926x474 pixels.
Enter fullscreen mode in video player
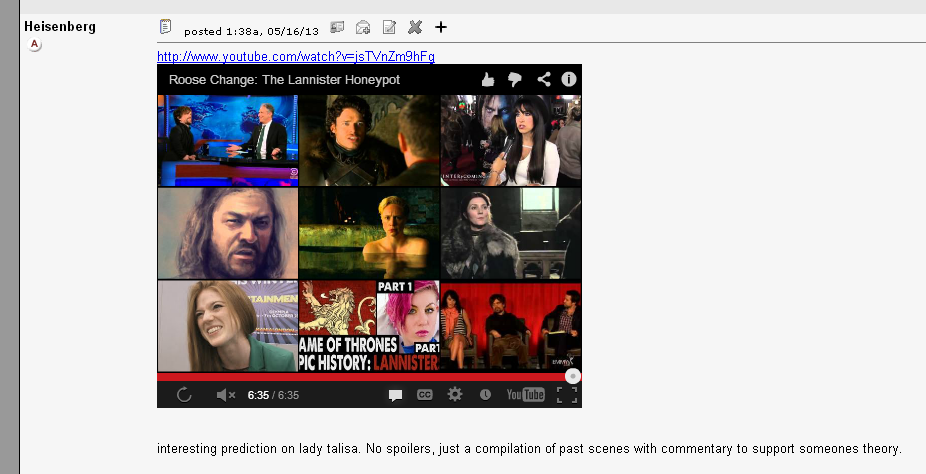pos(566,395)
